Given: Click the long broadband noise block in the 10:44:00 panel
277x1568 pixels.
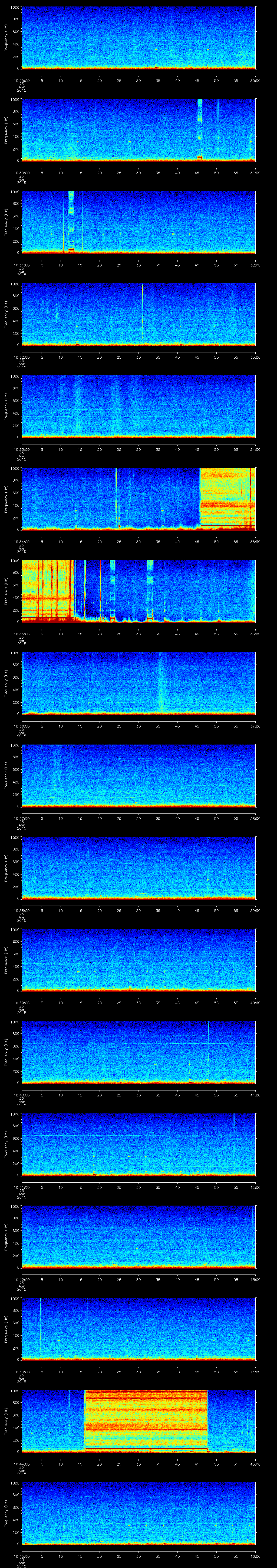Looking at the screenshot, I should coord(146,1421).
